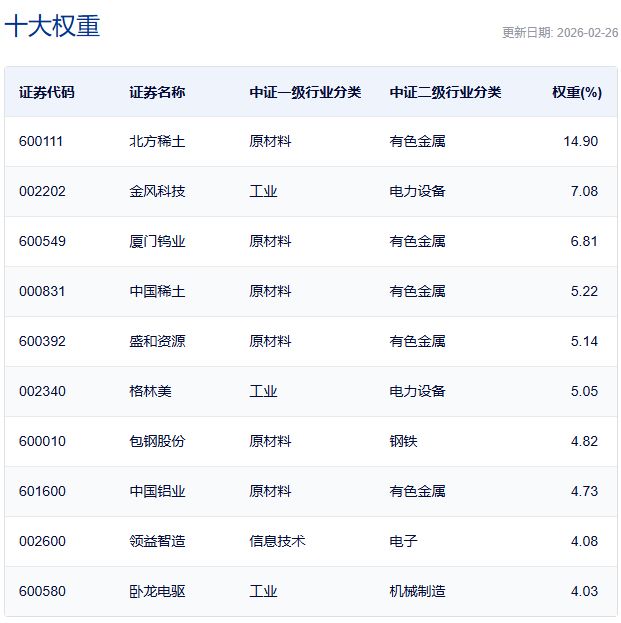The image size is (621, 623).
Task: Click 有色金属 in the 厦门钨业 row
Action: point(417,241)
